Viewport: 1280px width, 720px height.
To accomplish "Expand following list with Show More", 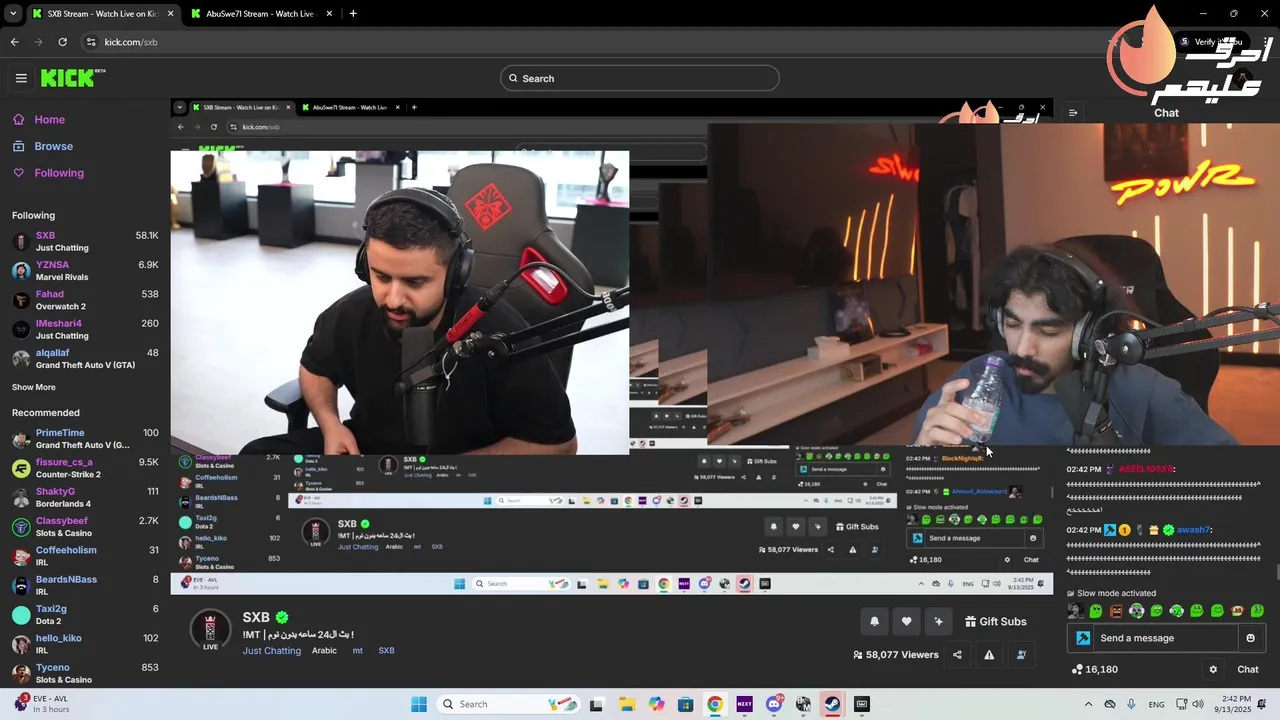I will click(34, 387).
